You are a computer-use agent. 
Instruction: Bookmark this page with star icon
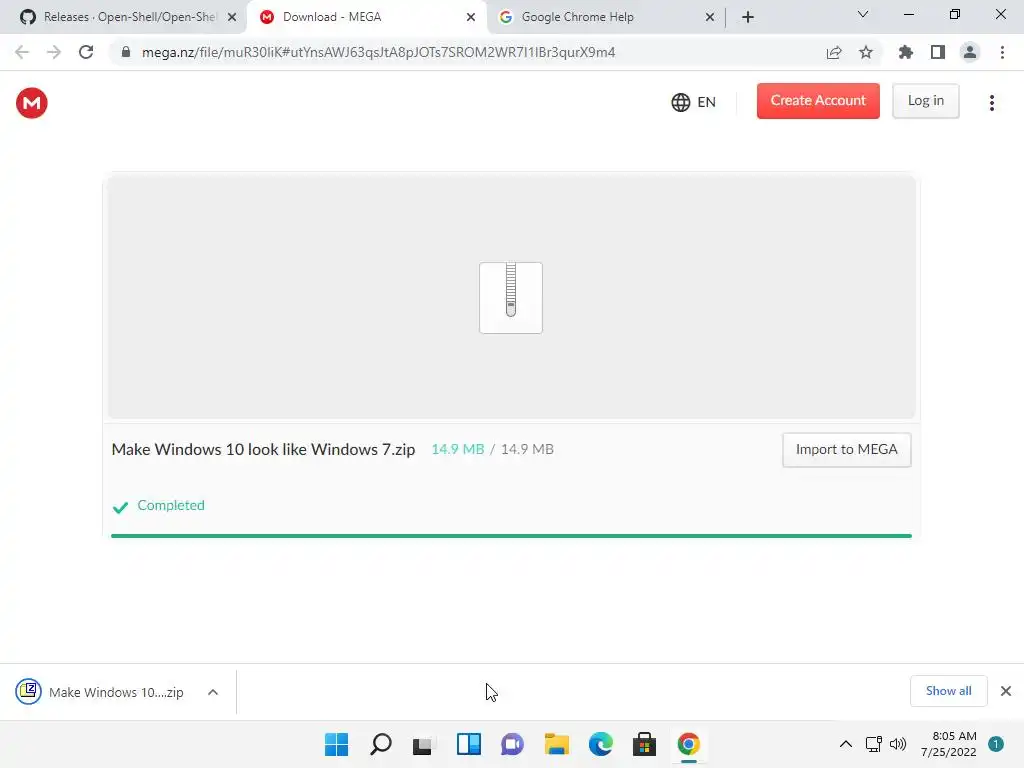[x=866, y=52]
